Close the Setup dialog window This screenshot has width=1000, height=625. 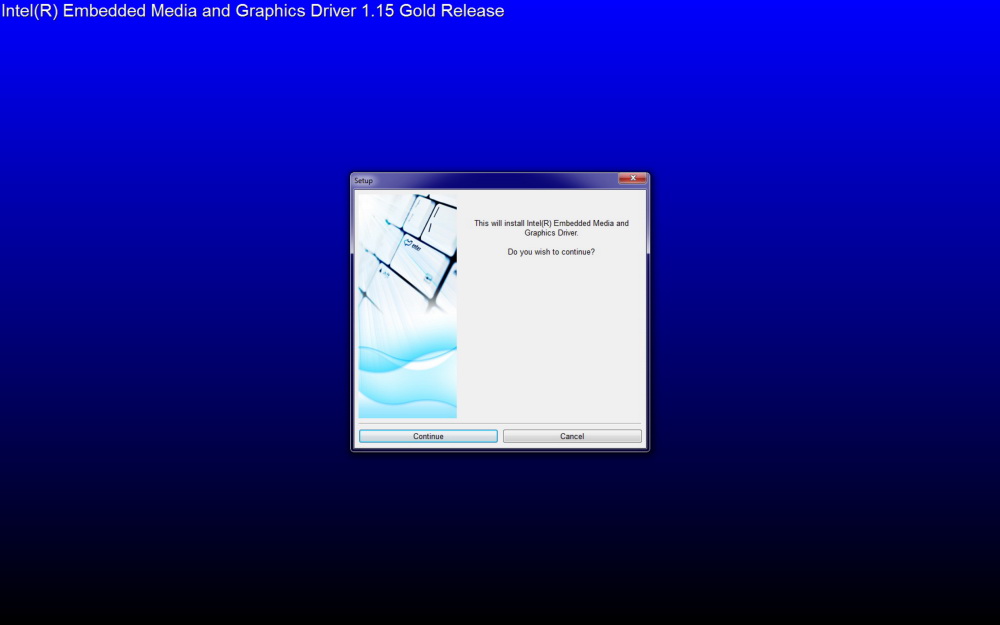[x=633, y=179]
